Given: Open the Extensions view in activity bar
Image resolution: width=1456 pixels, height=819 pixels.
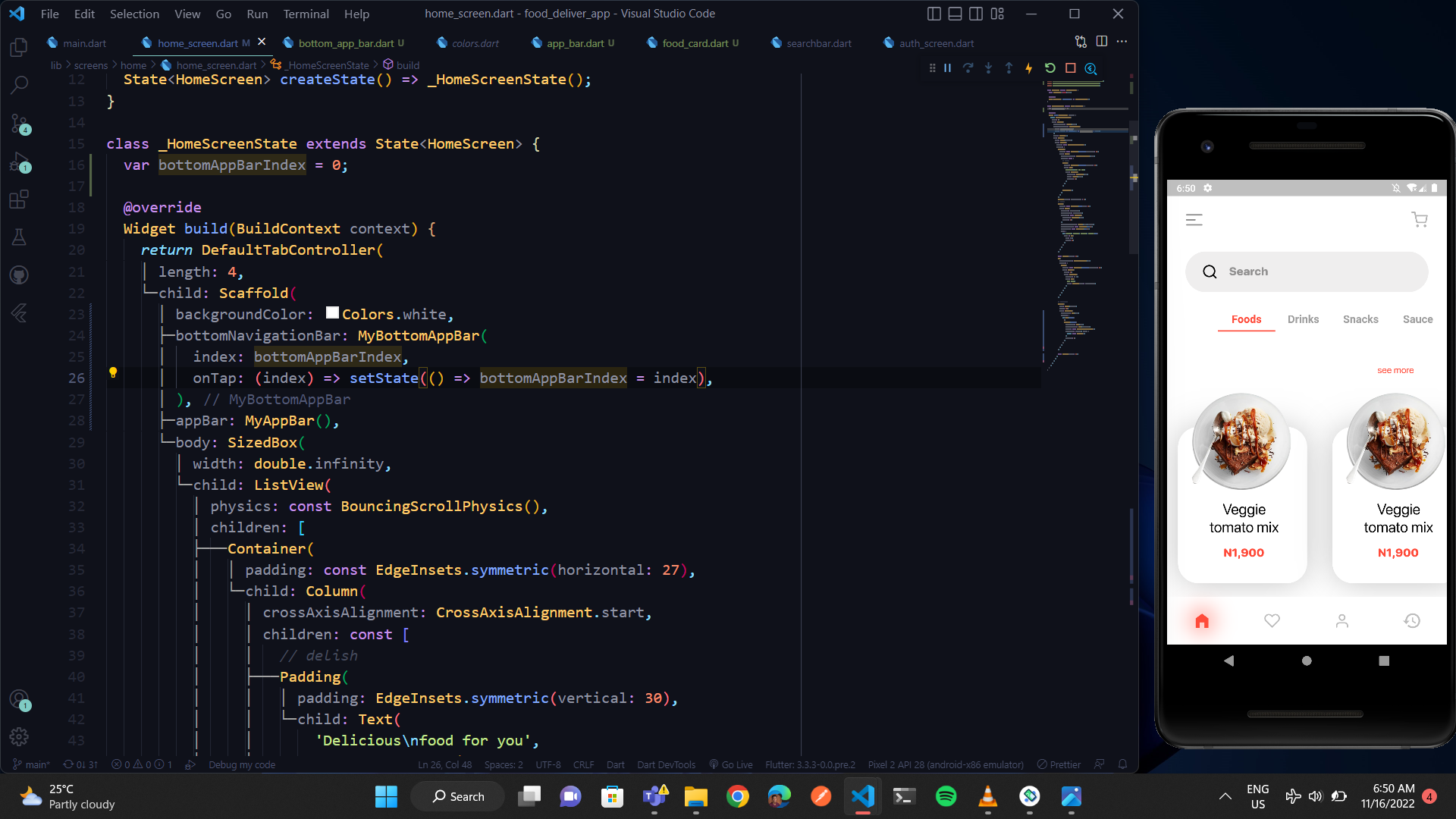Looking at the screenshot, I should [20, 199].
